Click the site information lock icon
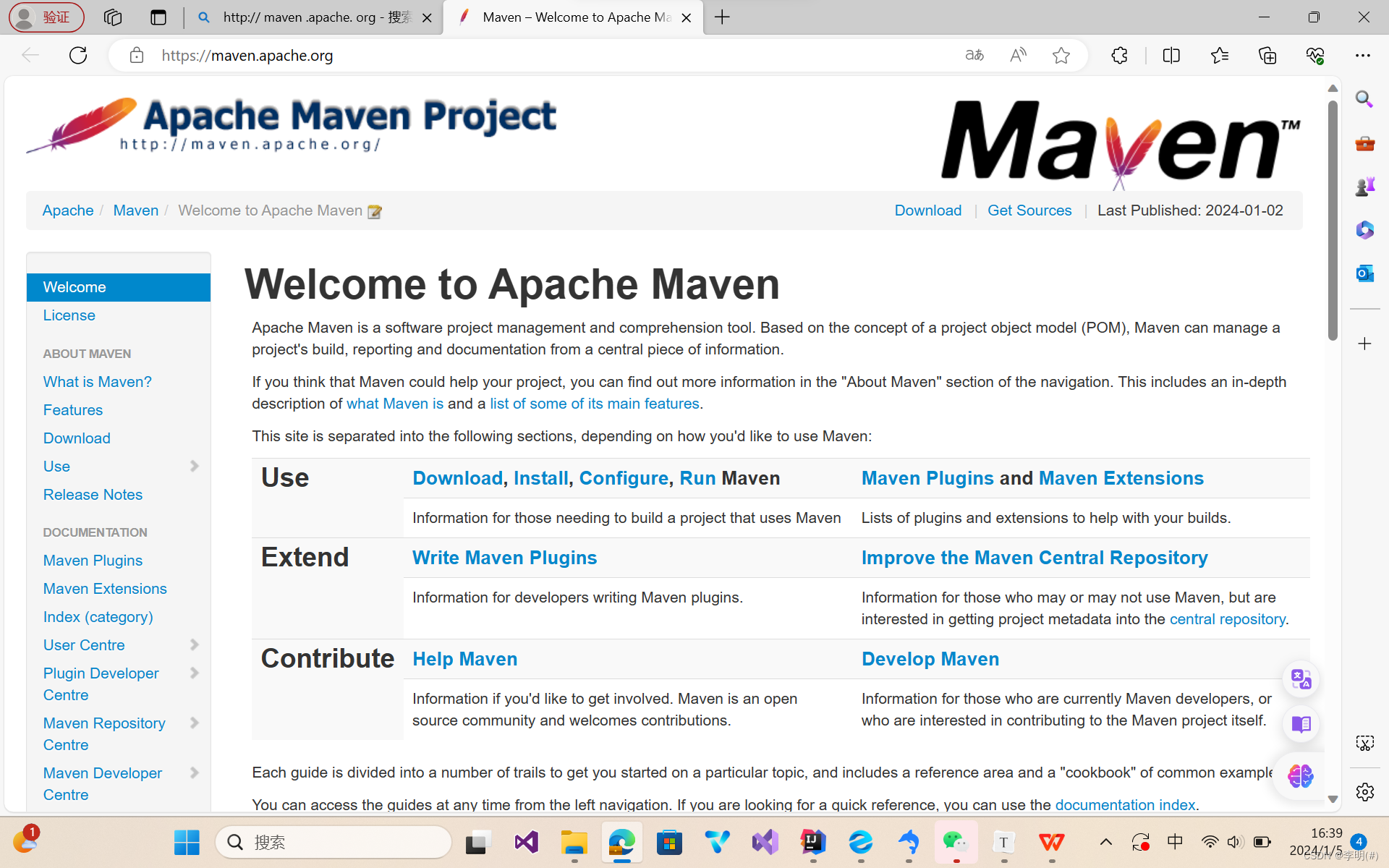Image resolution: width=1389 pixels, height=868 pixels. pos(137,56)
